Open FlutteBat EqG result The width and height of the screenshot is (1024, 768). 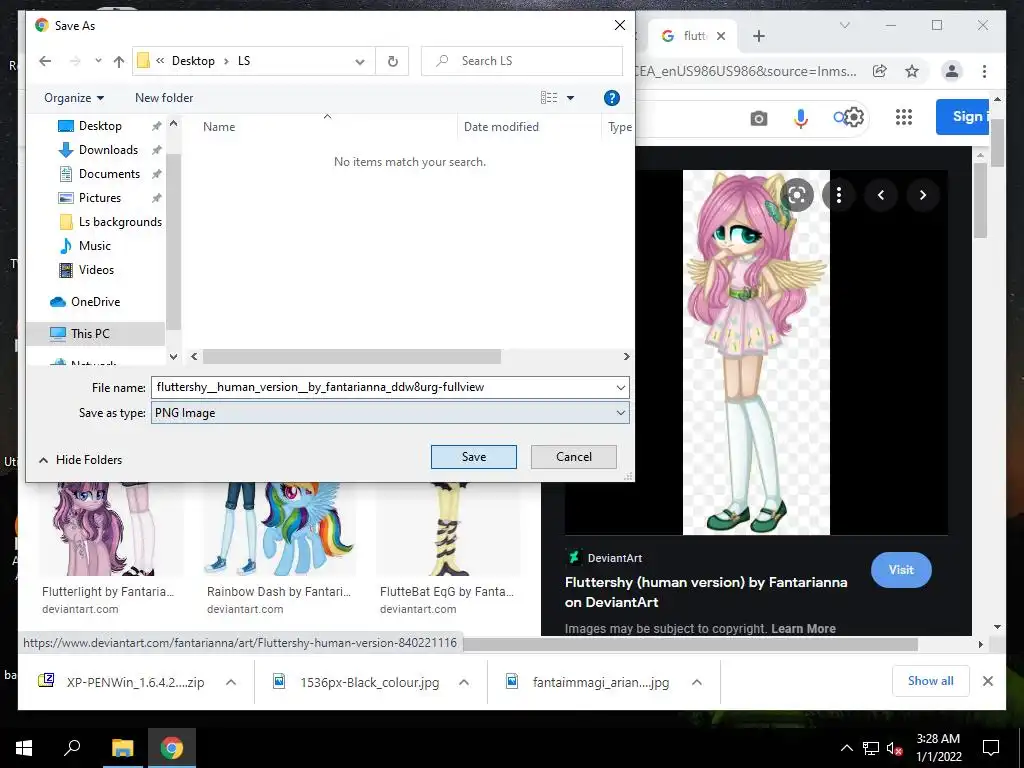pos(447,592)
